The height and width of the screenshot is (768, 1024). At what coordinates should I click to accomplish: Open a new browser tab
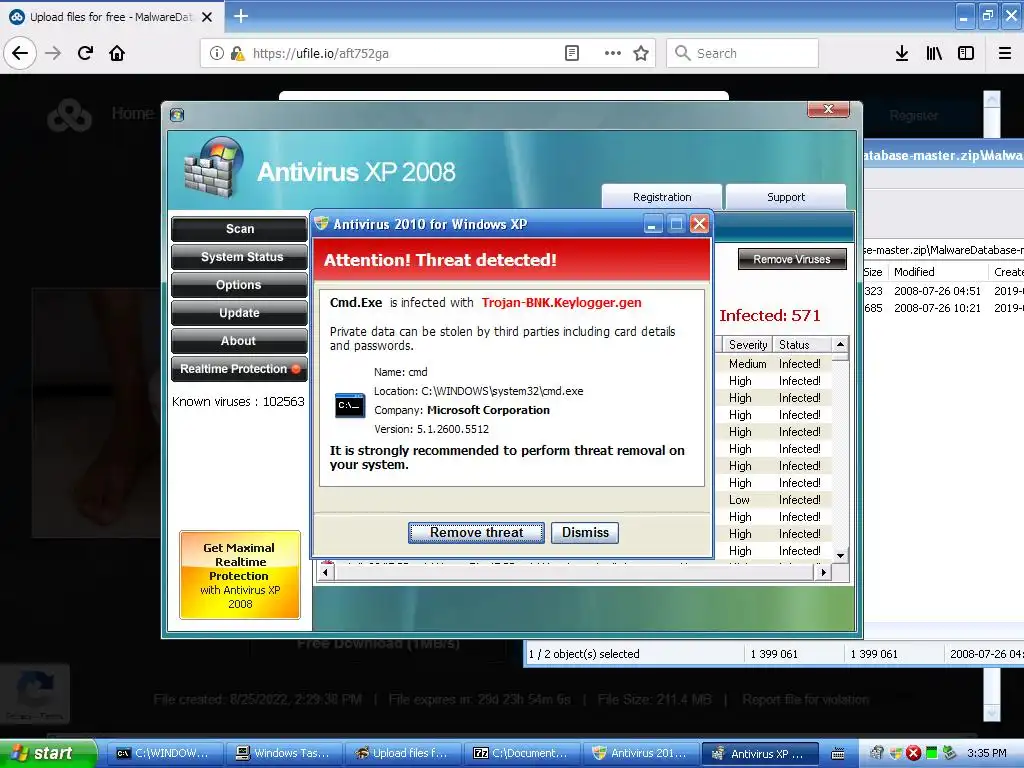(241, 16)
